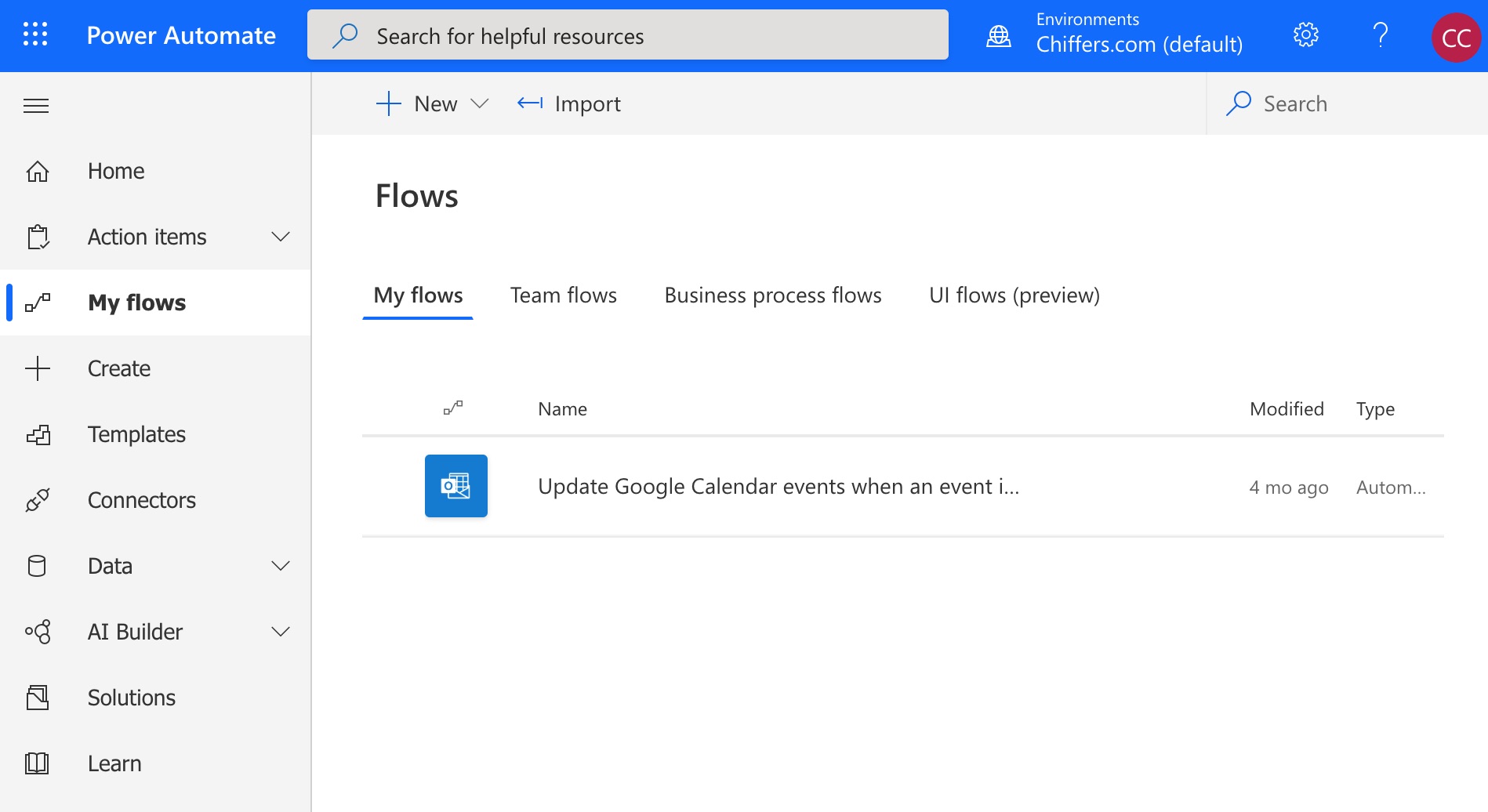The height and width of the screenshot is (812, 1488).
Task: Open the CC account avatar
Action: pos(1456,37)
